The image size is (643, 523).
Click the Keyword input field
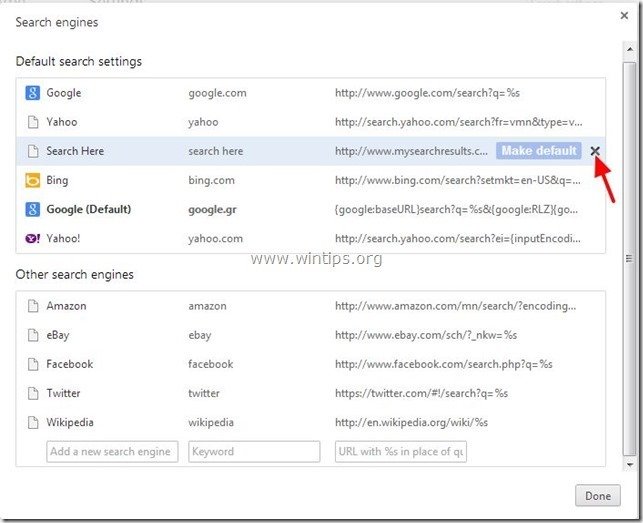point(254,452)
